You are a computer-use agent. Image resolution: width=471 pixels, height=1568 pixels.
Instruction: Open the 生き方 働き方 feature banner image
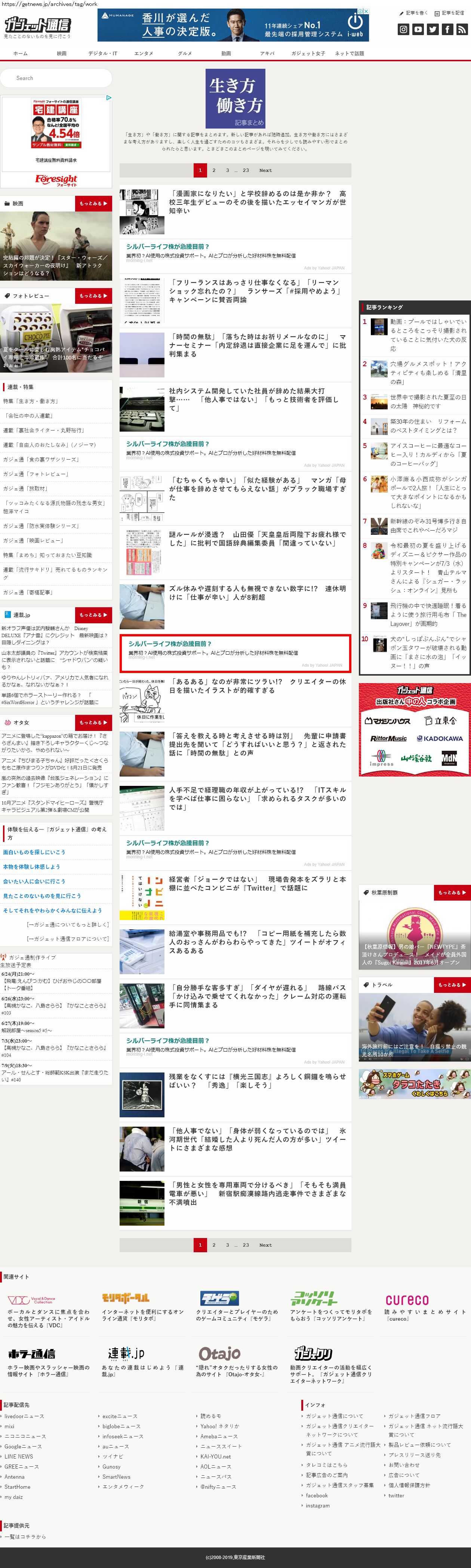click(x=235, y=99)
